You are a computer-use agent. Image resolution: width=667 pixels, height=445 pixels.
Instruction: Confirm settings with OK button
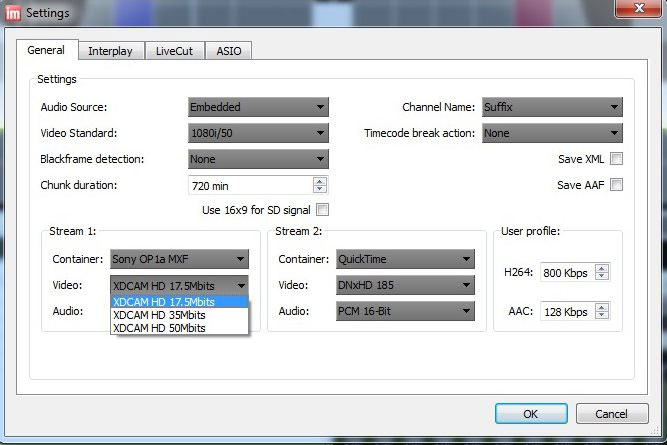(531, 414)
